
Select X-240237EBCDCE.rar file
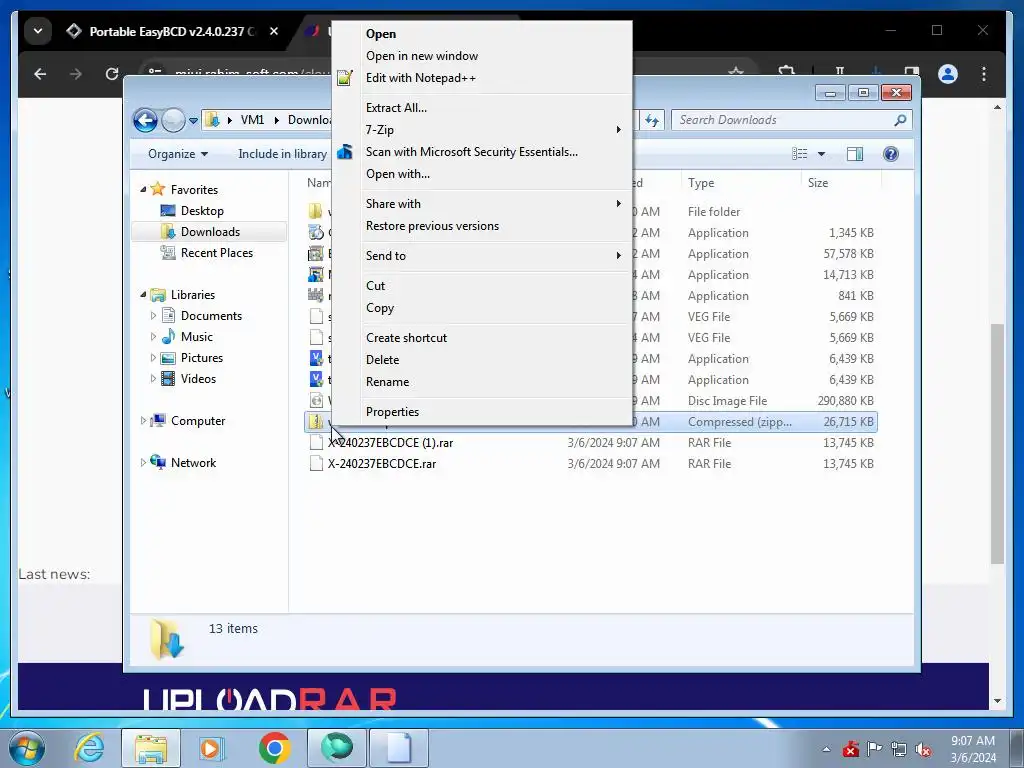point(381,464)
